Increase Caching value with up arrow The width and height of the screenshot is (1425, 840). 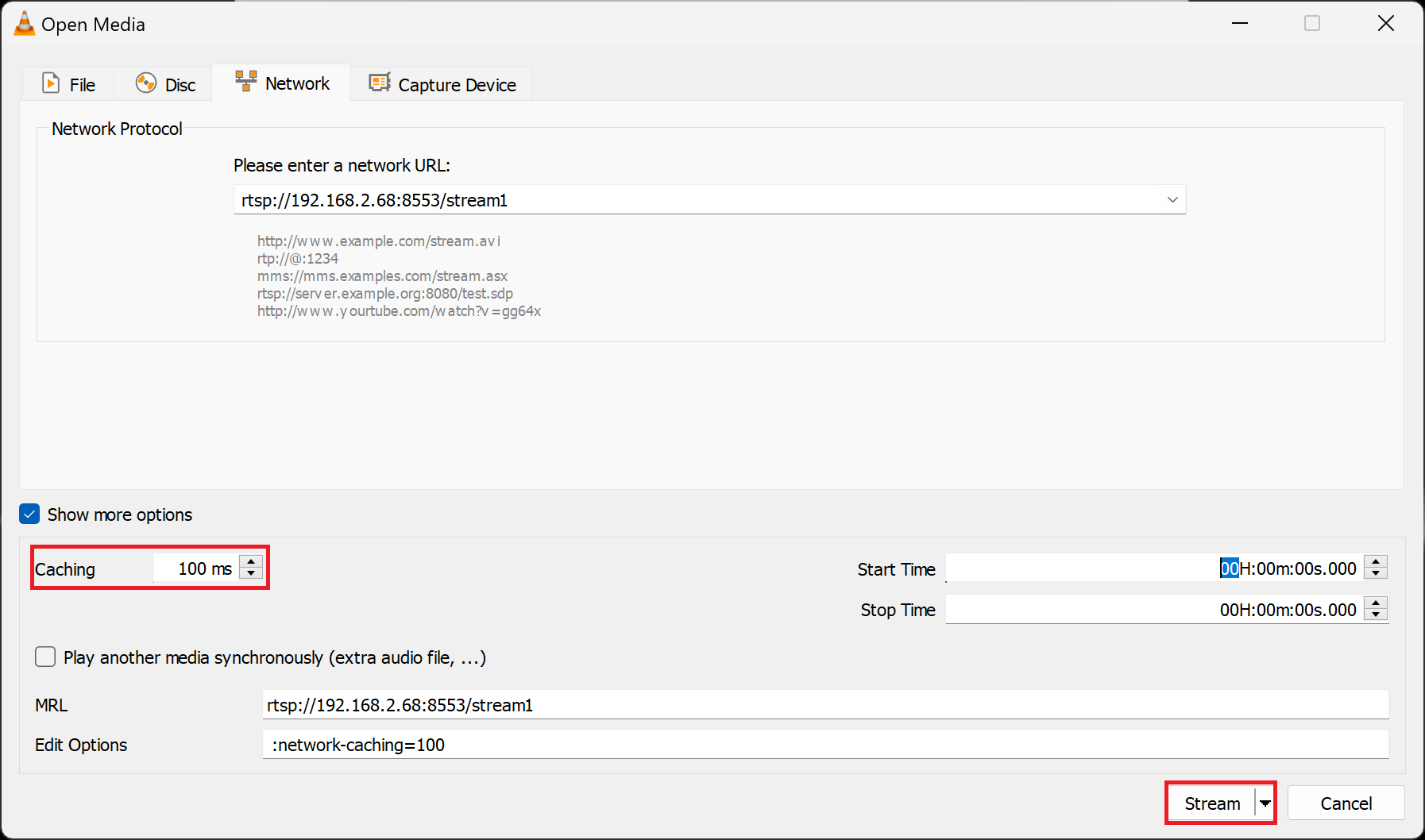(251, 561)
